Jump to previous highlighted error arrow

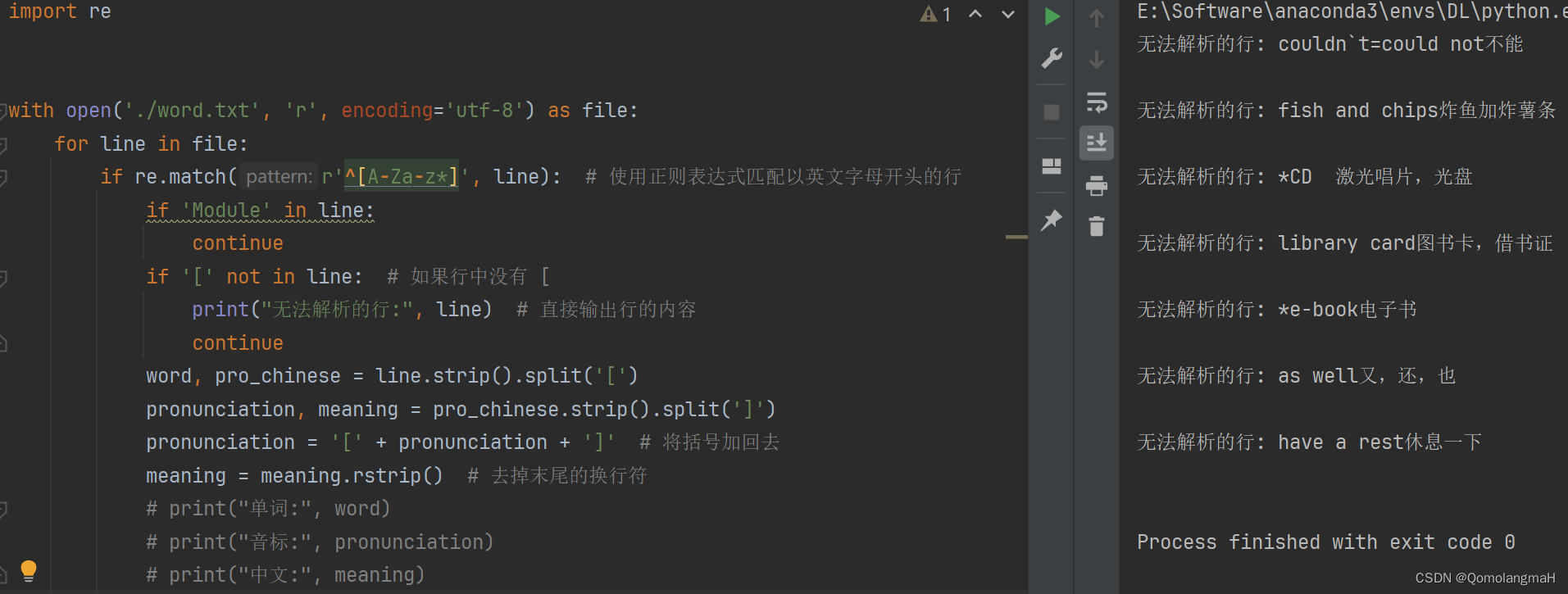(x=975, y=14)
